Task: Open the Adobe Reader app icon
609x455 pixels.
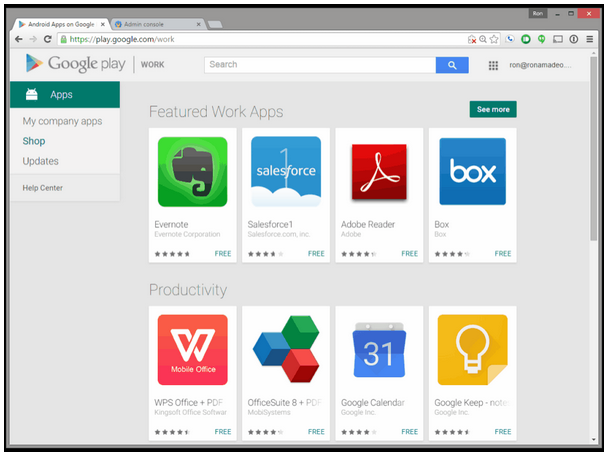Action: pos(379,172)
